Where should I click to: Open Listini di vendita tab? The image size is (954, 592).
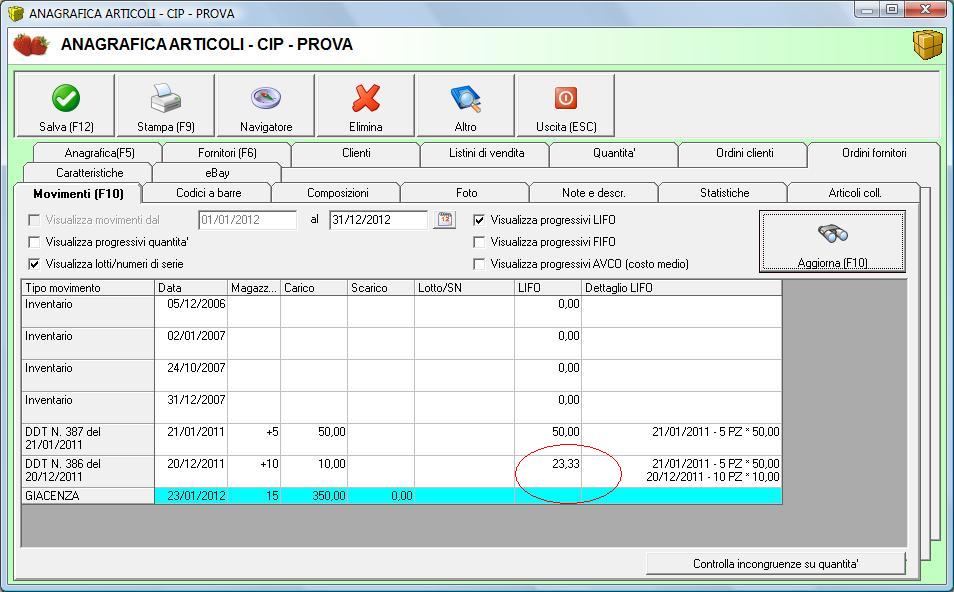click(486, 153)
